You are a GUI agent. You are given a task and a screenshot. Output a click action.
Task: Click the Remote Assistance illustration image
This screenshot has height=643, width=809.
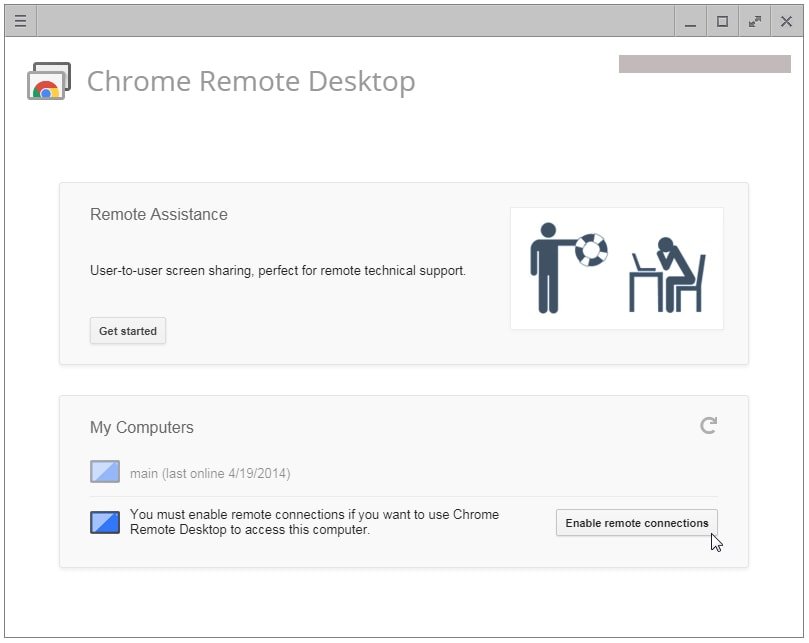(617, 268)
